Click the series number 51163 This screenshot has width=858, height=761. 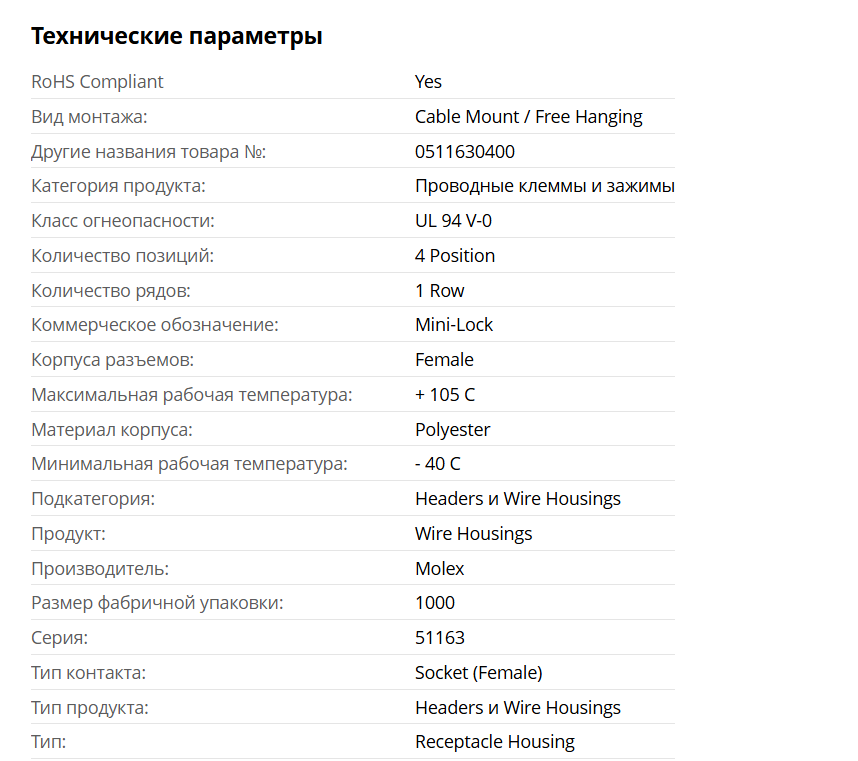coord(440,637)
